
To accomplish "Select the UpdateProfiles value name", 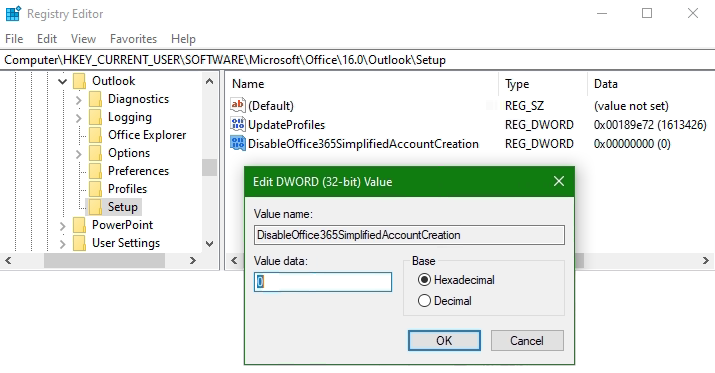I will (x=286, y=124).
